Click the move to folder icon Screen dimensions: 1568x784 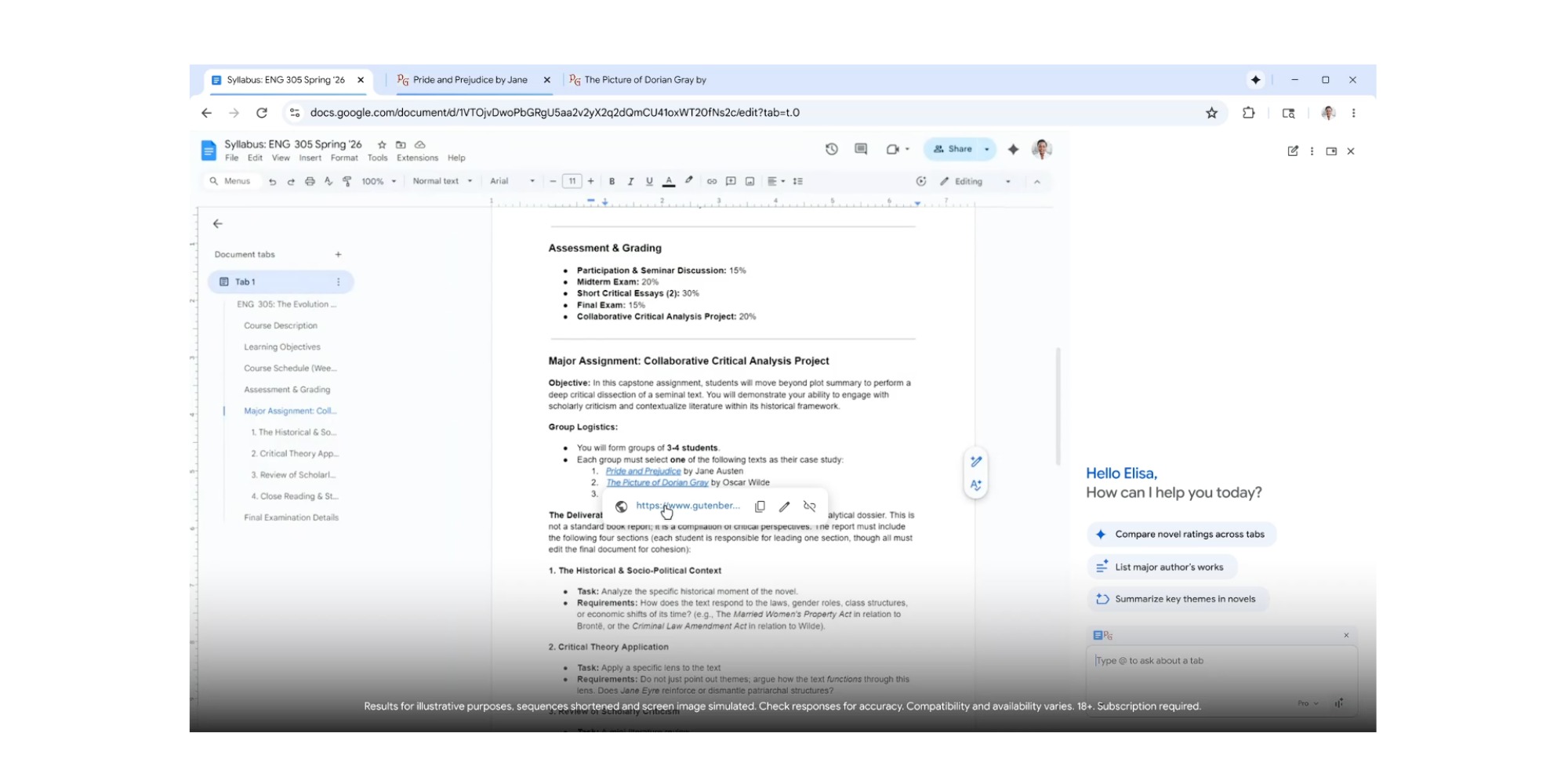tap(401, 145)
